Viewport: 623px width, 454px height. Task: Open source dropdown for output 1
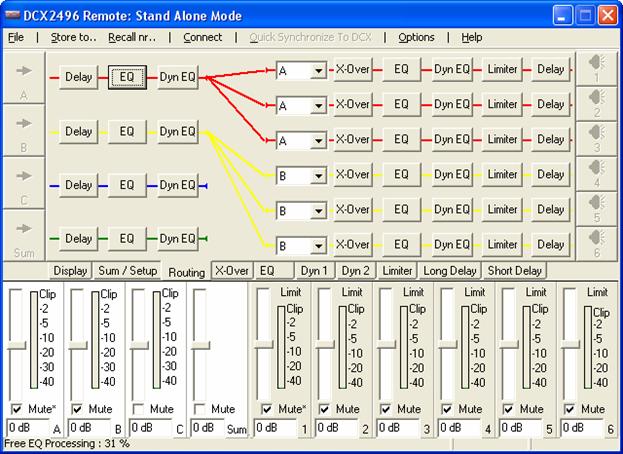318,70
